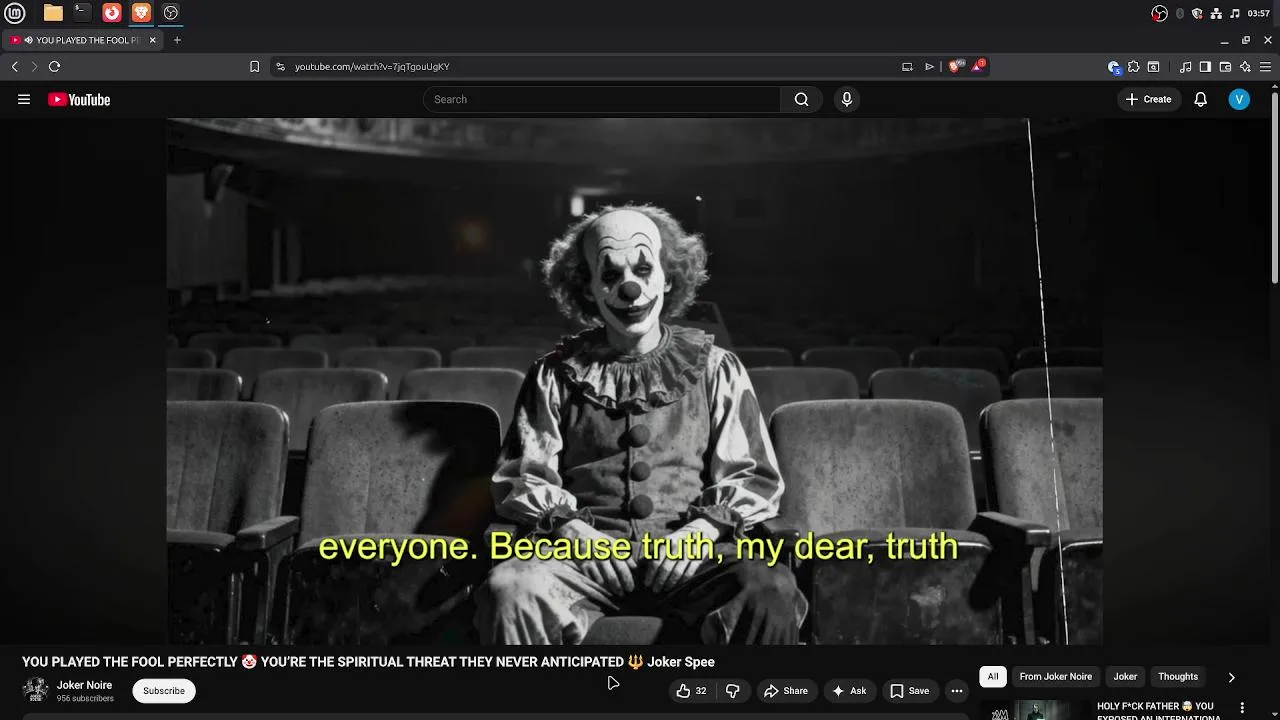The image size is (1280, 720).
Task: Go to YouTube home via the logo
Action: tap(79, 99)
